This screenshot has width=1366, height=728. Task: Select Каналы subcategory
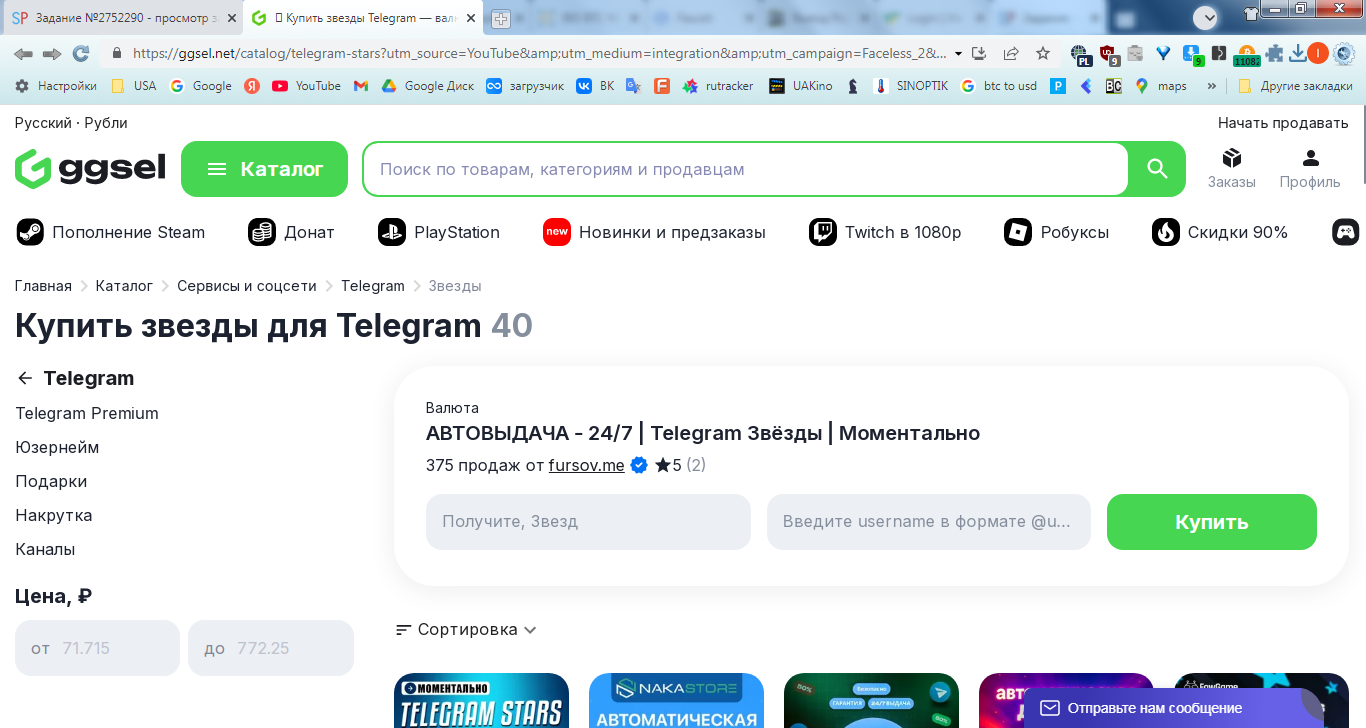45,549
